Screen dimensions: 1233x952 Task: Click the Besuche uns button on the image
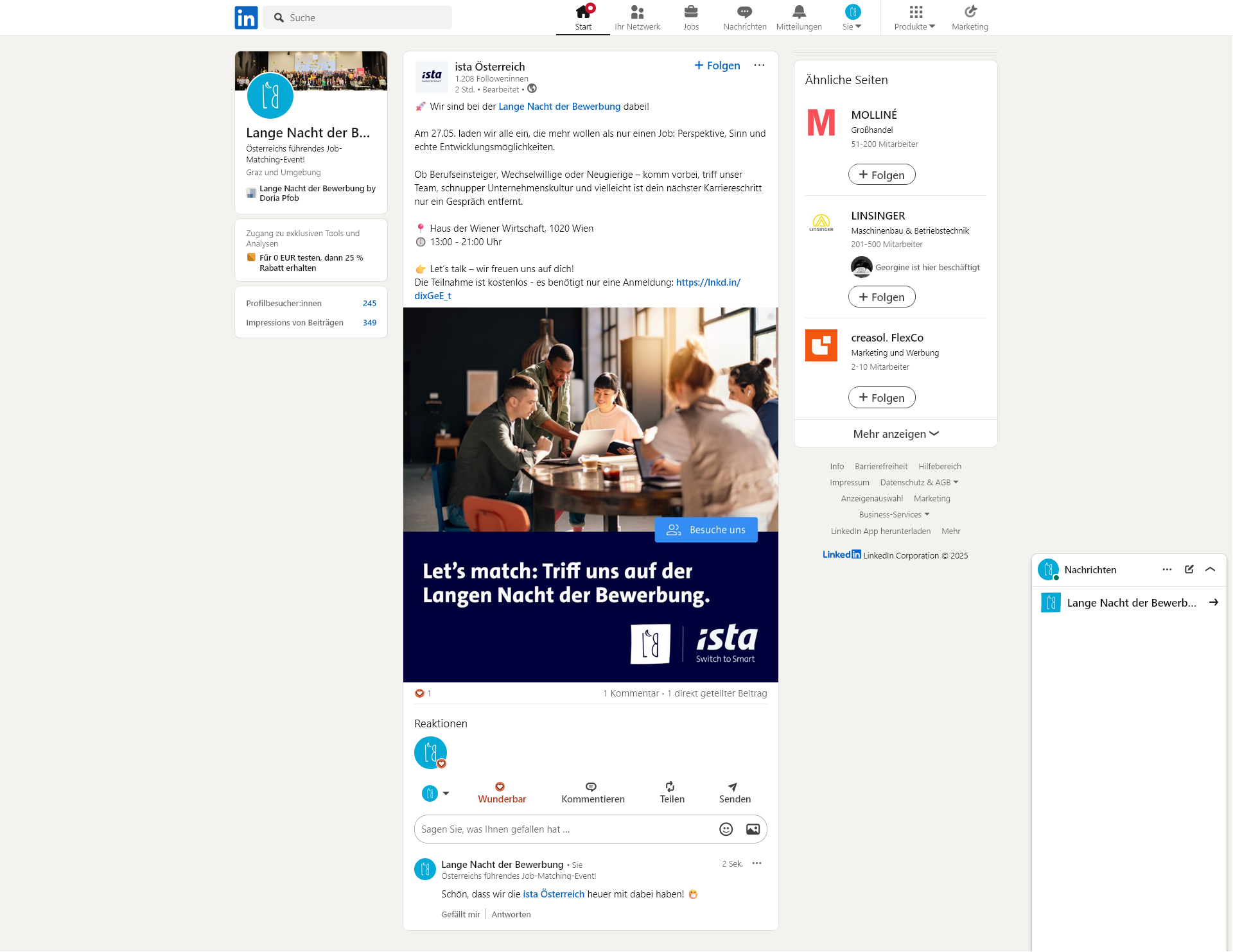706,530
